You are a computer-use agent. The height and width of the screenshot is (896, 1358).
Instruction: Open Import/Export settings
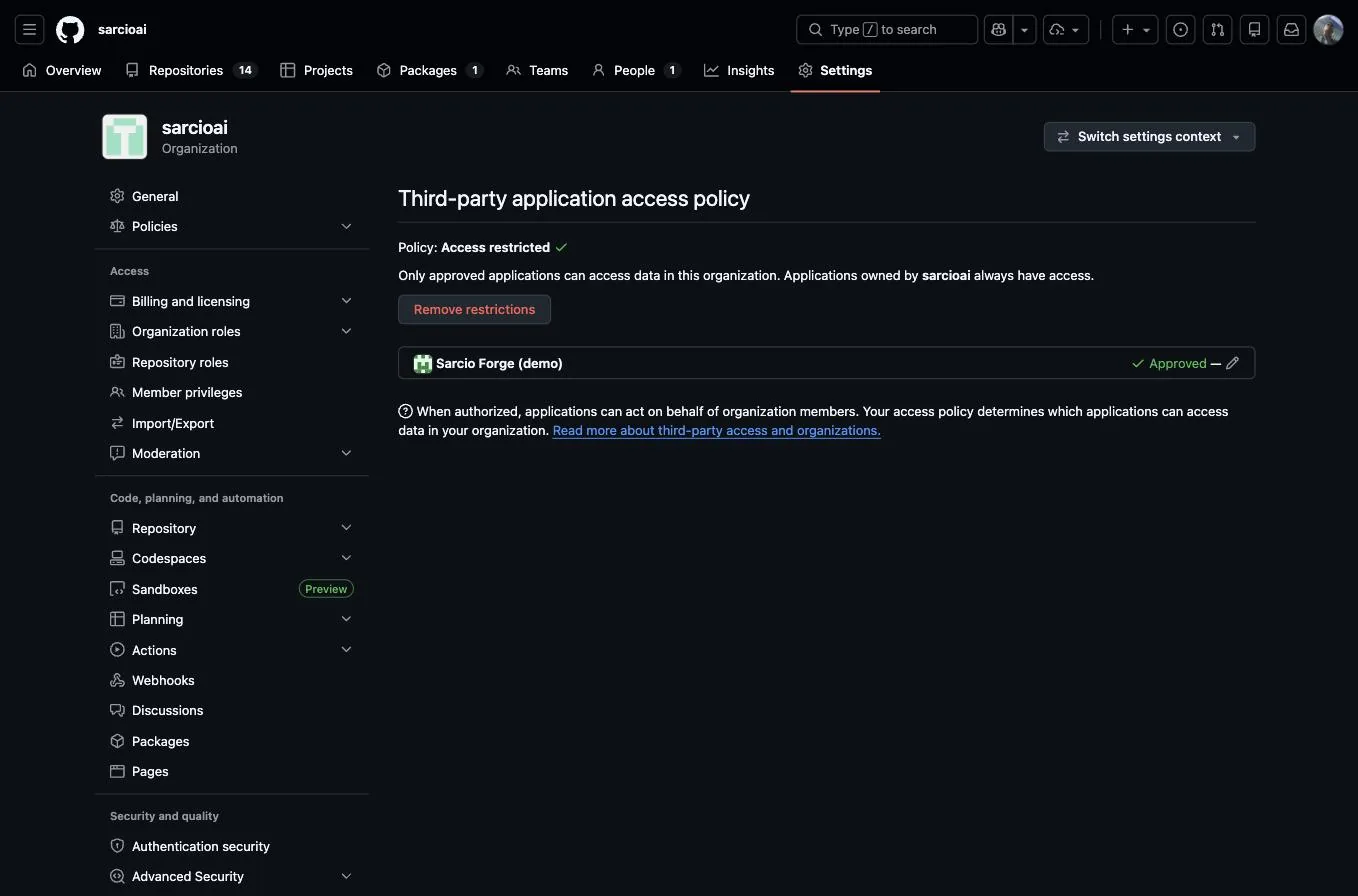[x=231, y=423]
